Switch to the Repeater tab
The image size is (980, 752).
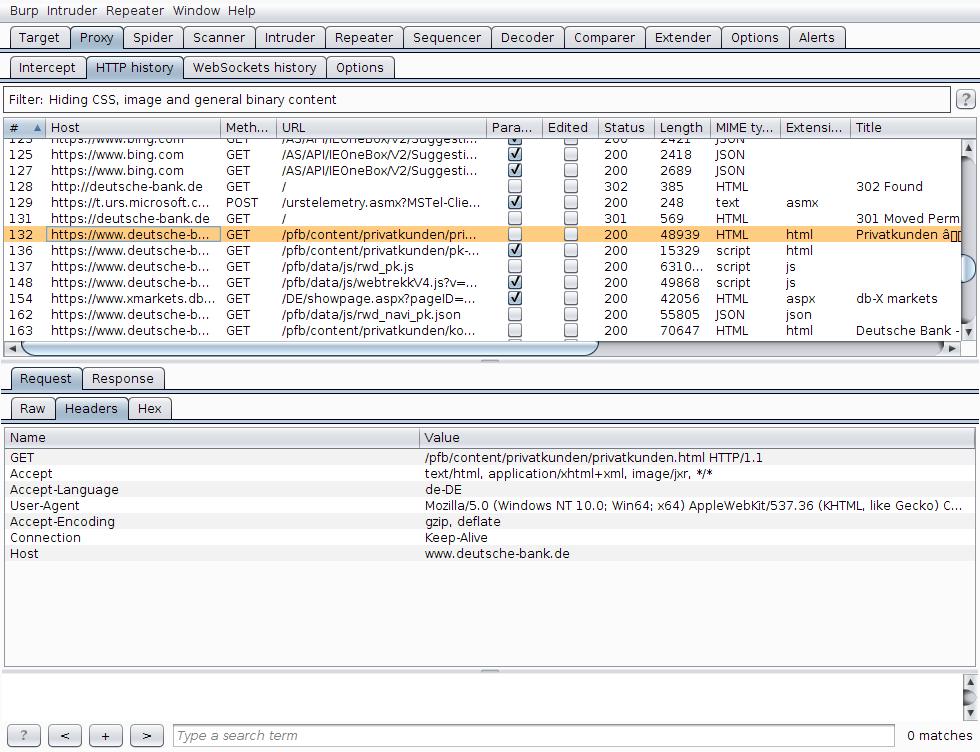[x=364, y=38]
